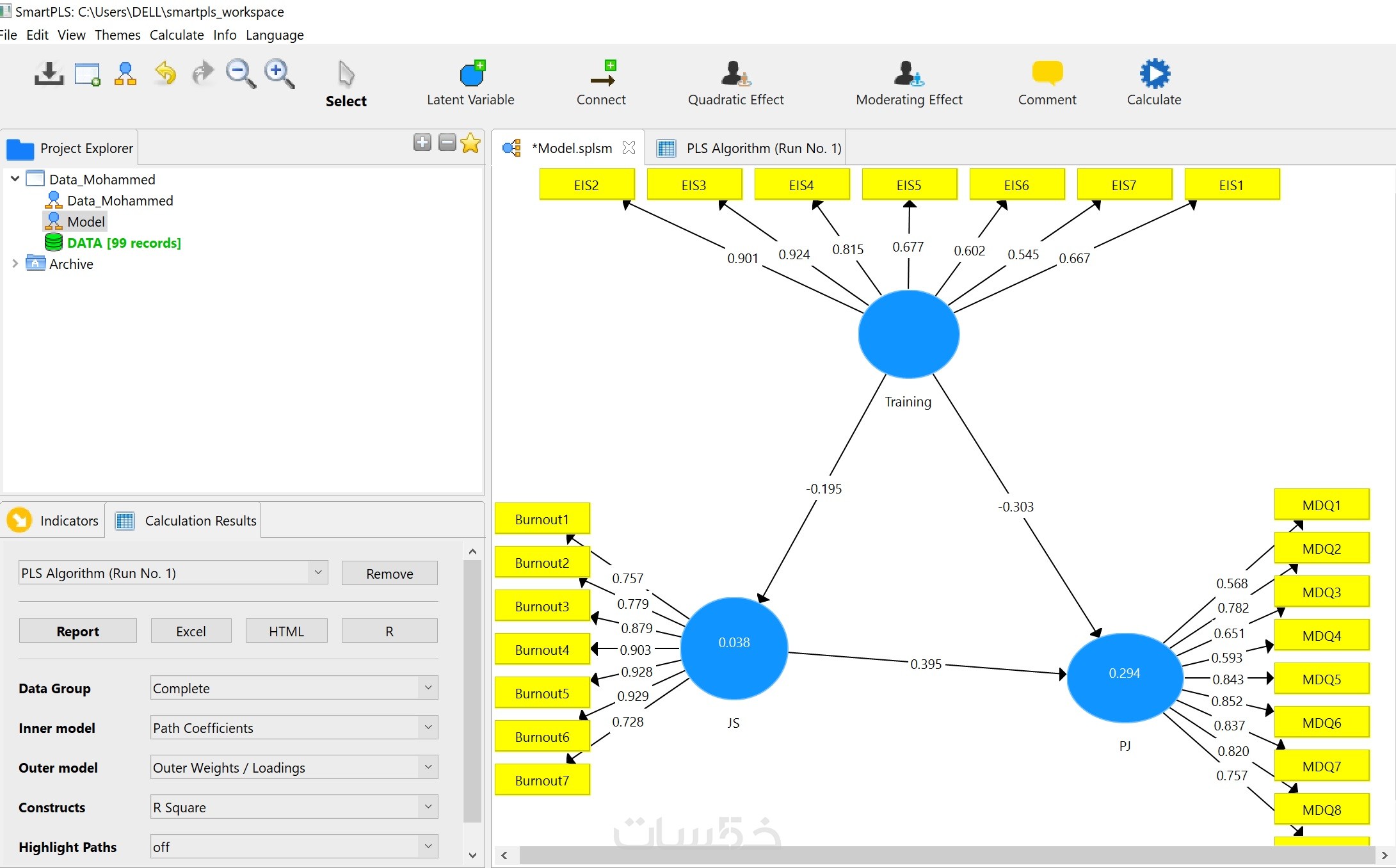Export results with the Excel button
The height and width of the screenshot is (868, 1396).
pyautogui.click(x=191, y=631)
